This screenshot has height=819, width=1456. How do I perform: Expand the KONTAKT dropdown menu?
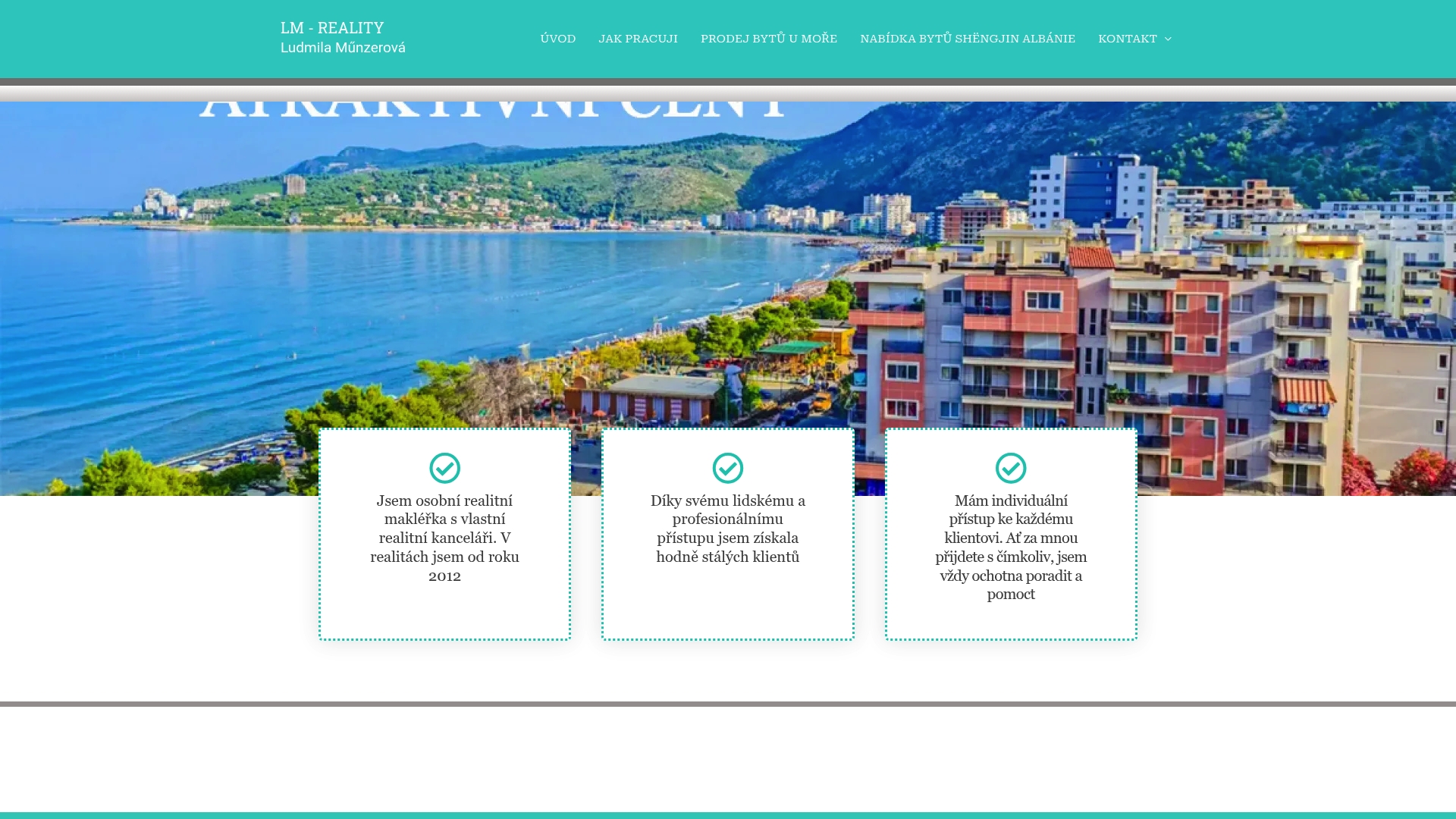click(1128, 38)
